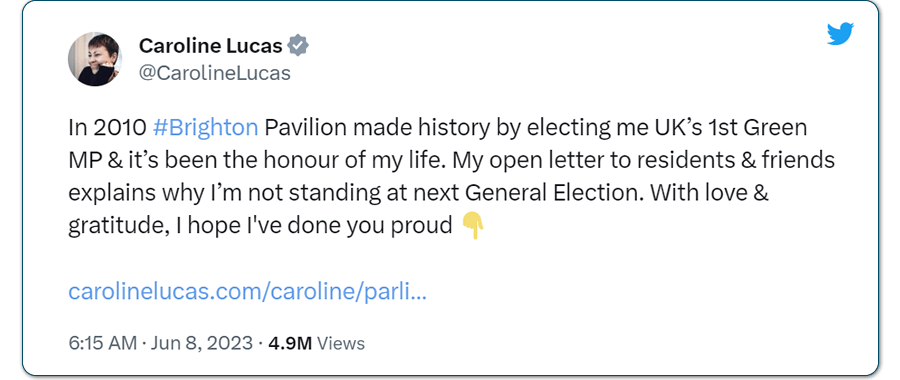Open Caroline Lucas's profile avatar photo
Viewport: 900px width, 380px height.
pyautogui.click(x=95, y=59)
